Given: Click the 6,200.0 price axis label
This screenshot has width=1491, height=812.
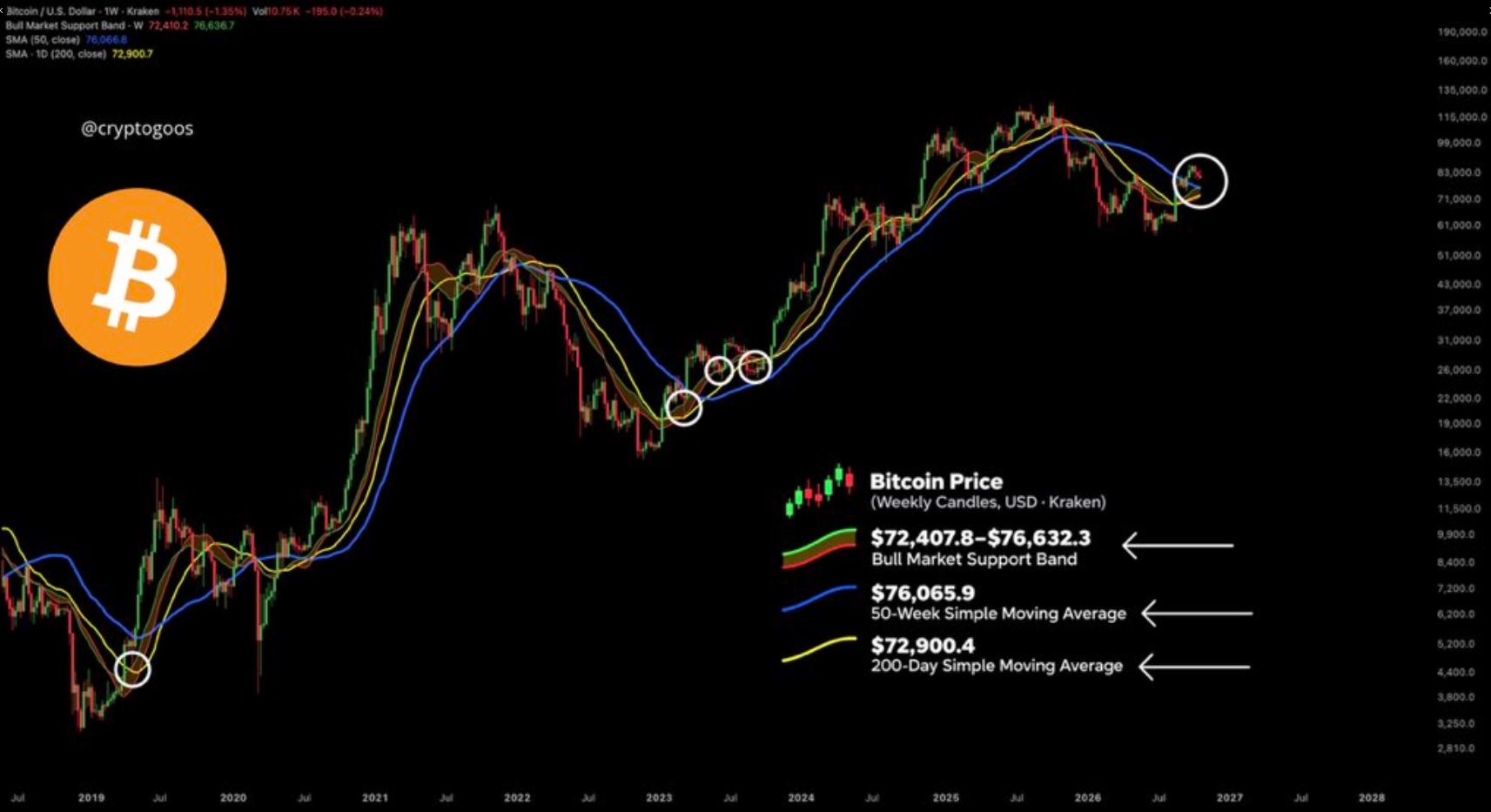Looking at the screenshot, I should (x=1457, y=614).
